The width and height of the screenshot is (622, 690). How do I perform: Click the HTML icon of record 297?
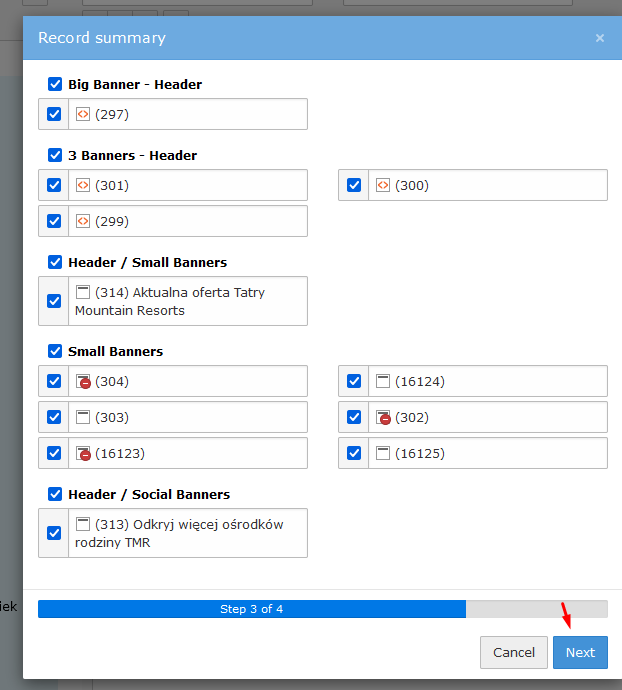pyautogui.click(x=83, y=114)
